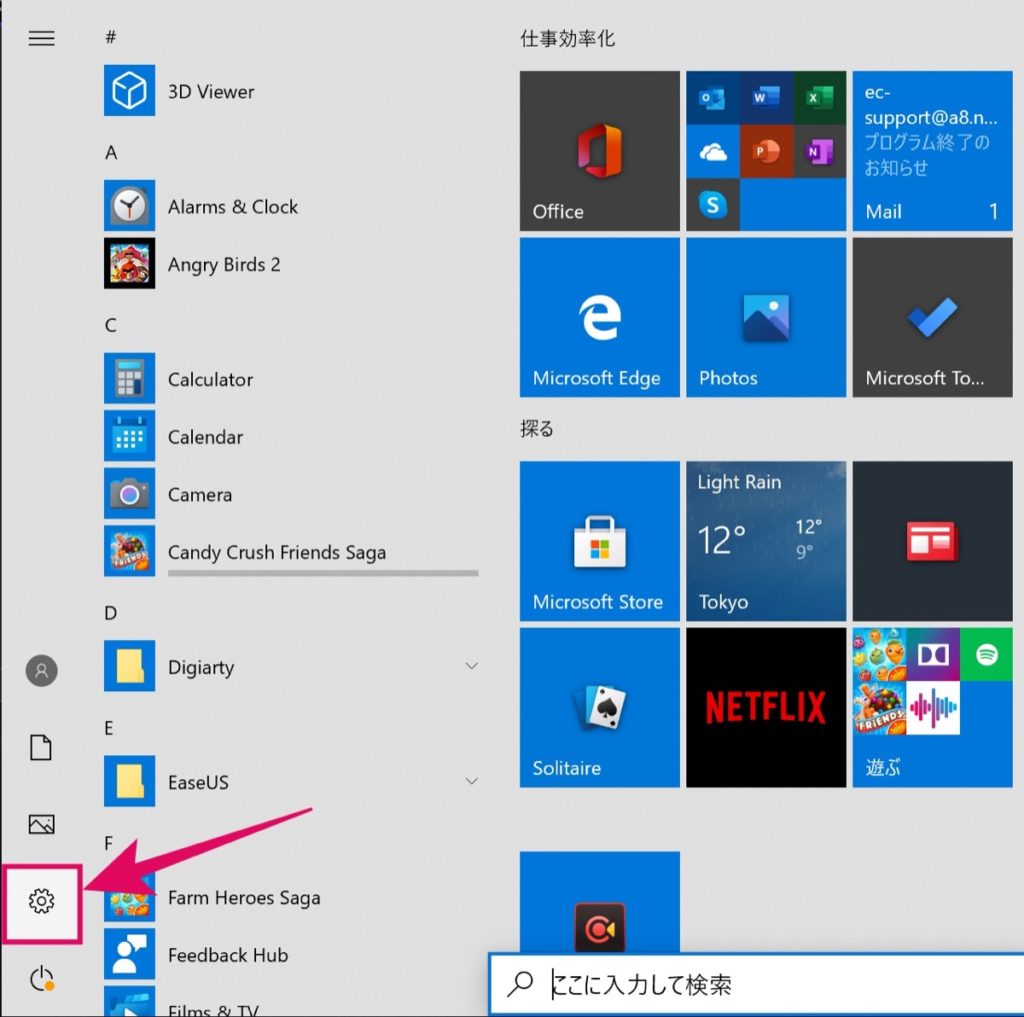Open Candy Crush Friends Saga

click(291, 551)
